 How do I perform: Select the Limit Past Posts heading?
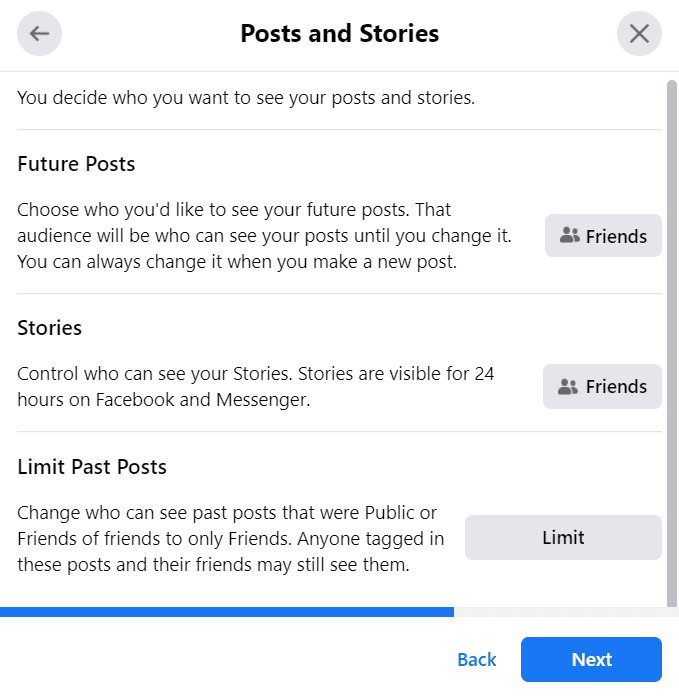[92, 467]
